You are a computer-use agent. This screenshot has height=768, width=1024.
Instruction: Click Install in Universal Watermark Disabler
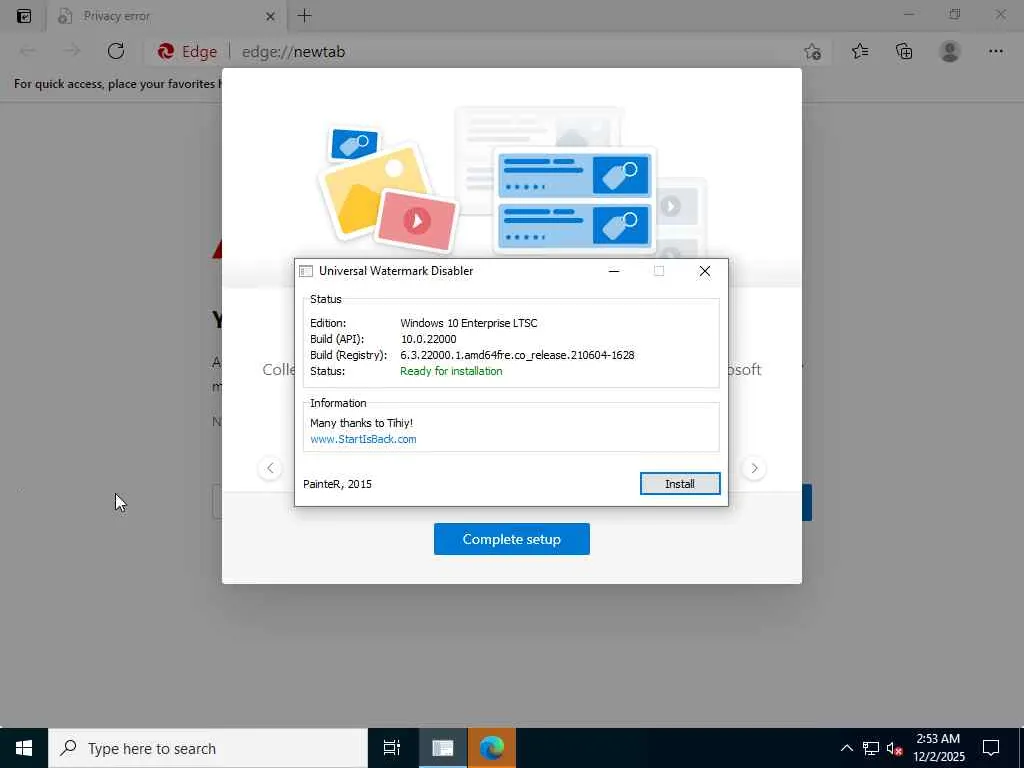[680, 484]
